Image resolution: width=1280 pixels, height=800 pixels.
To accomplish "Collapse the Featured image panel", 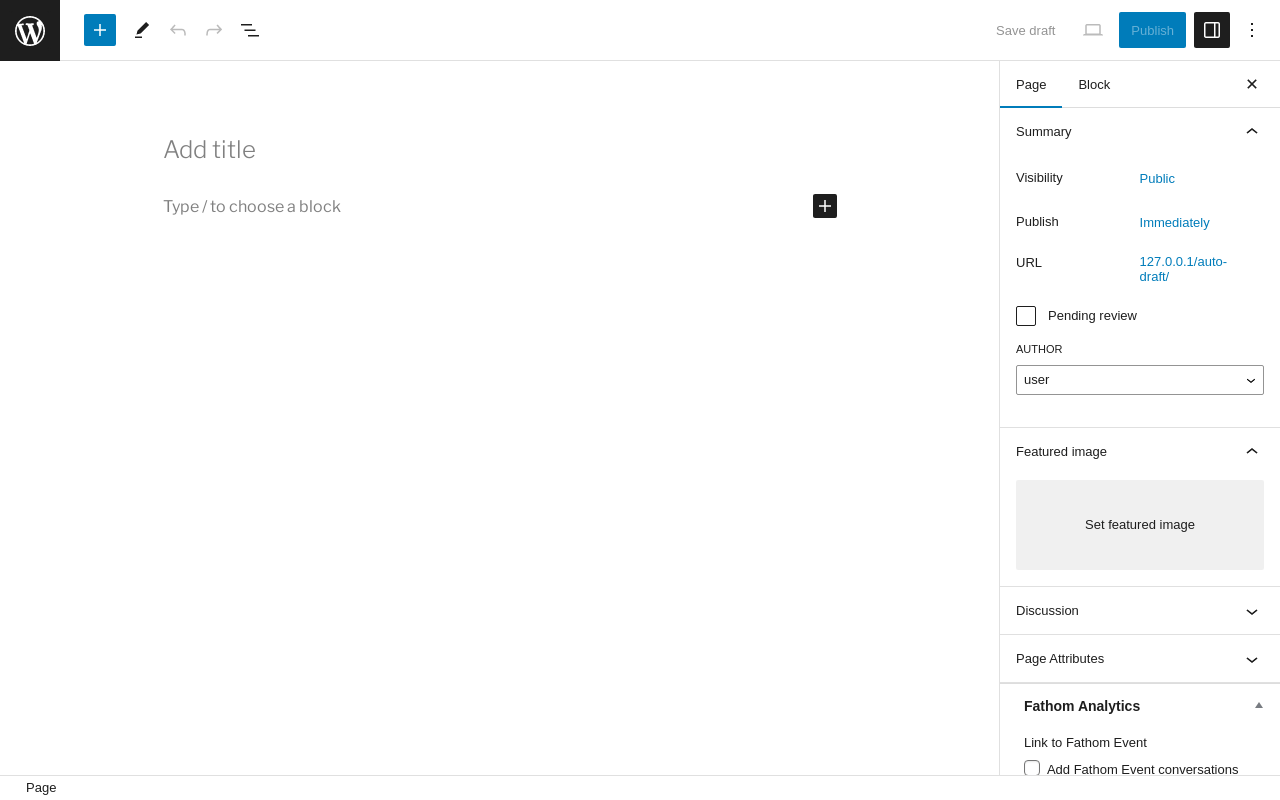I will pos(1140,451).
